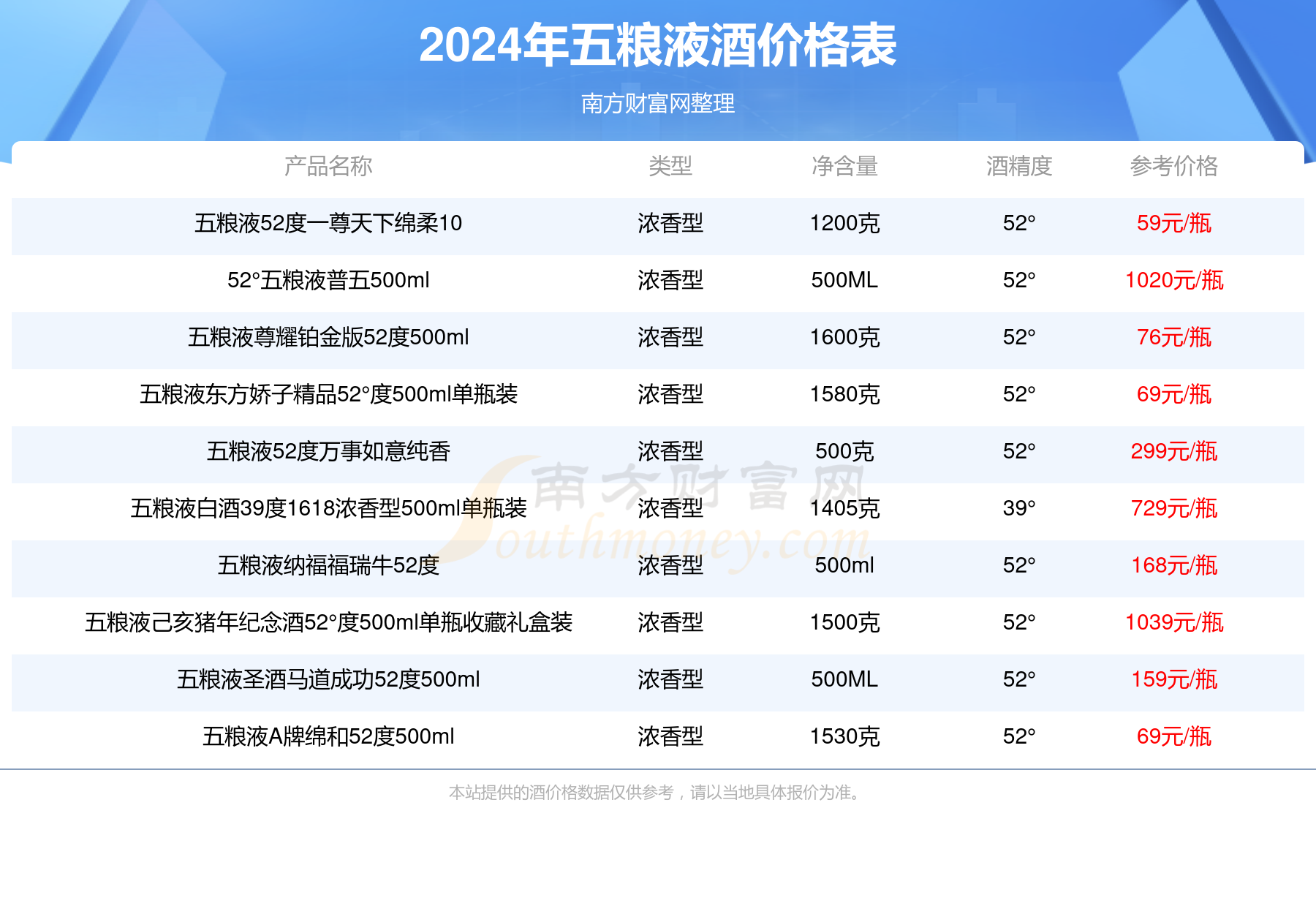This screenshot has height=914, width=1316.
Task: Select product 五粮液圣酒马道成功52度500ml
Action: pos(328,679)
